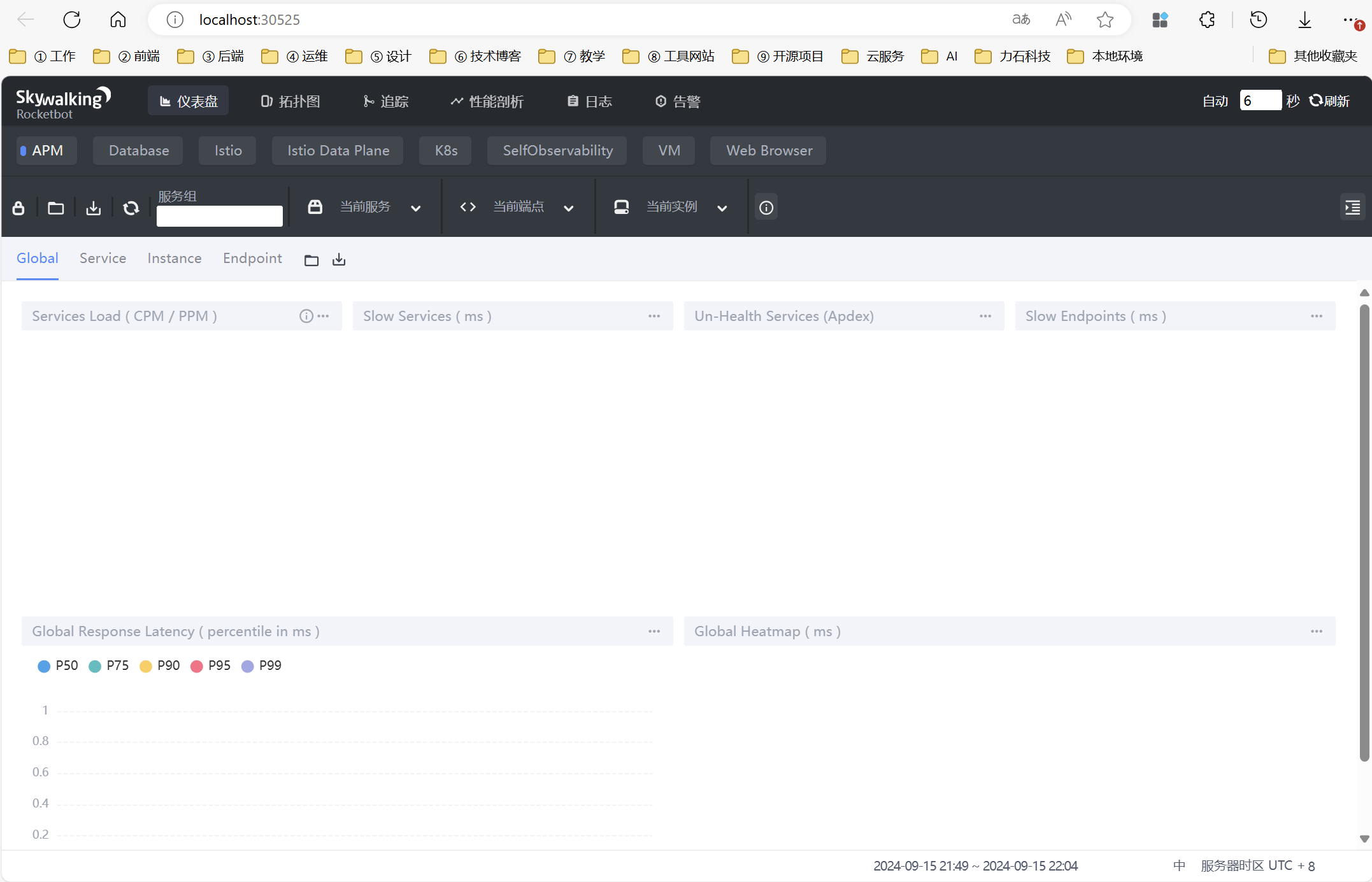Click the download icon next to the Endpoint tab

click(338, 259)
